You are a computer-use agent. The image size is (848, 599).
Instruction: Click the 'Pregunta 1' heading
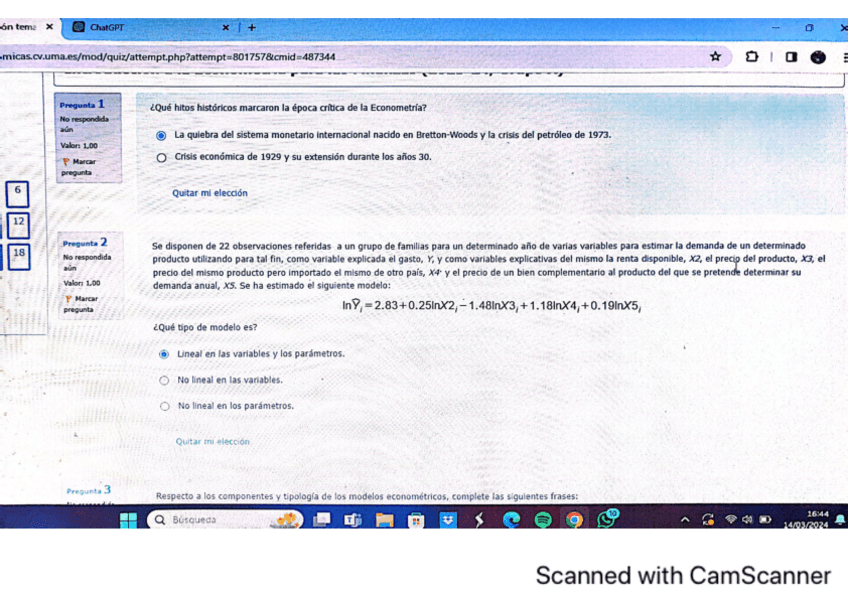[82, 104]
